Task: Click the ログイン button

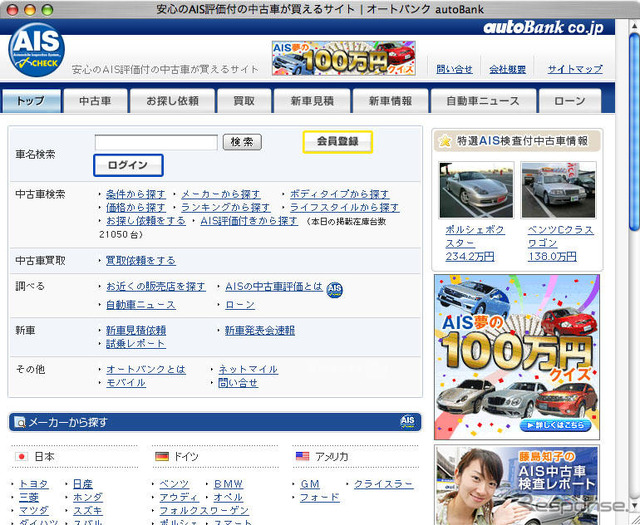Action: click(x=128, y=165)
